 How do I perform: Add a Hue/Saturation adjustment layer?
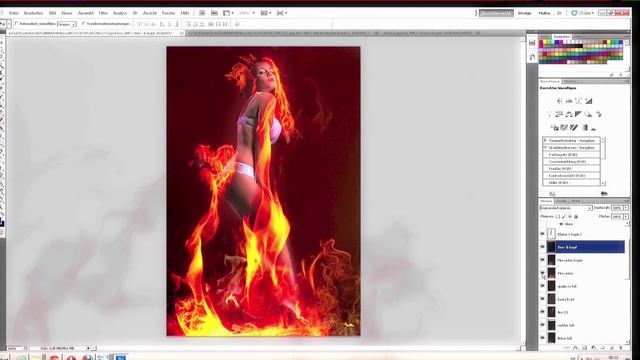(x=559, y=114)
